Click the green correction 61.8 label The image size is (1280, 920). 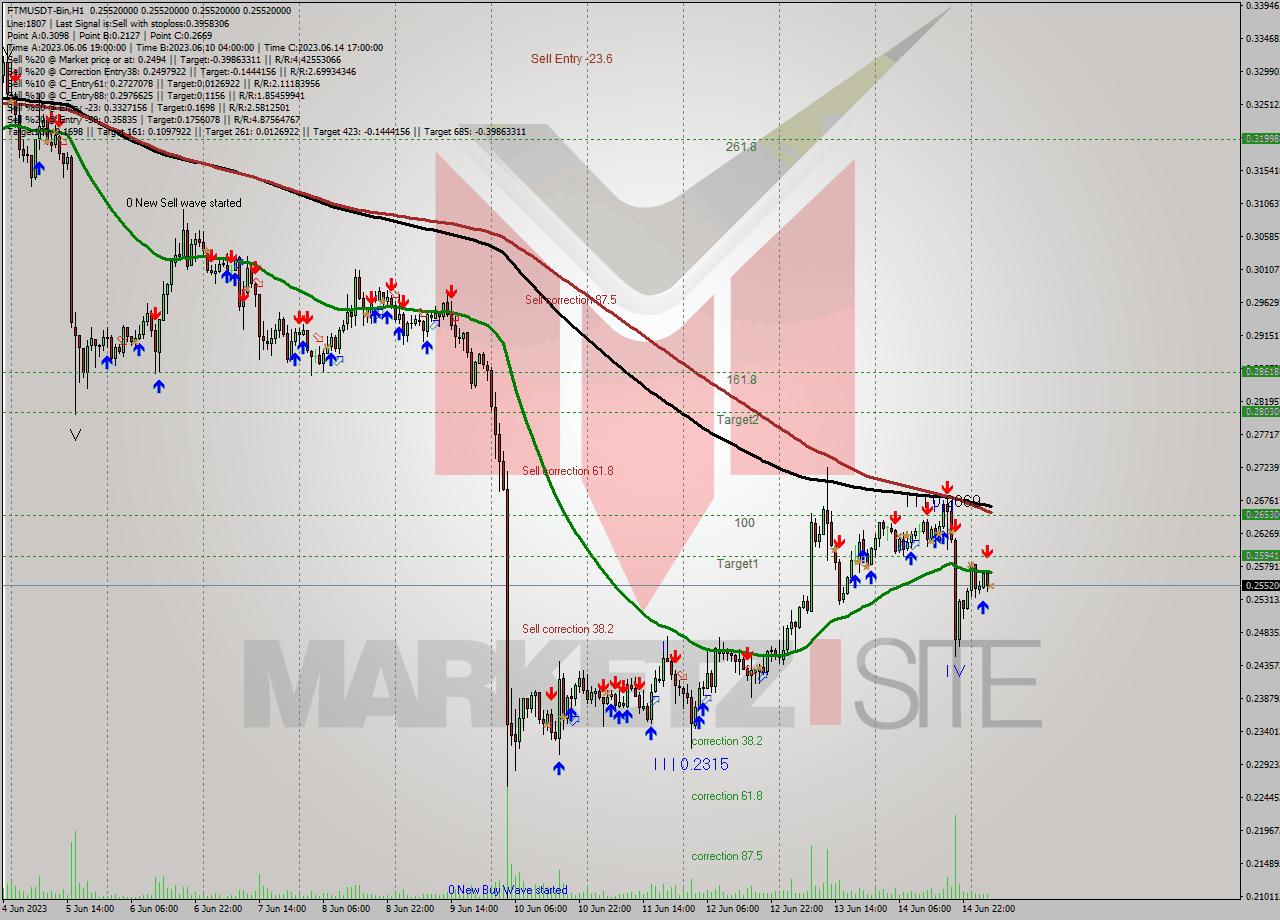pos(727,796)
